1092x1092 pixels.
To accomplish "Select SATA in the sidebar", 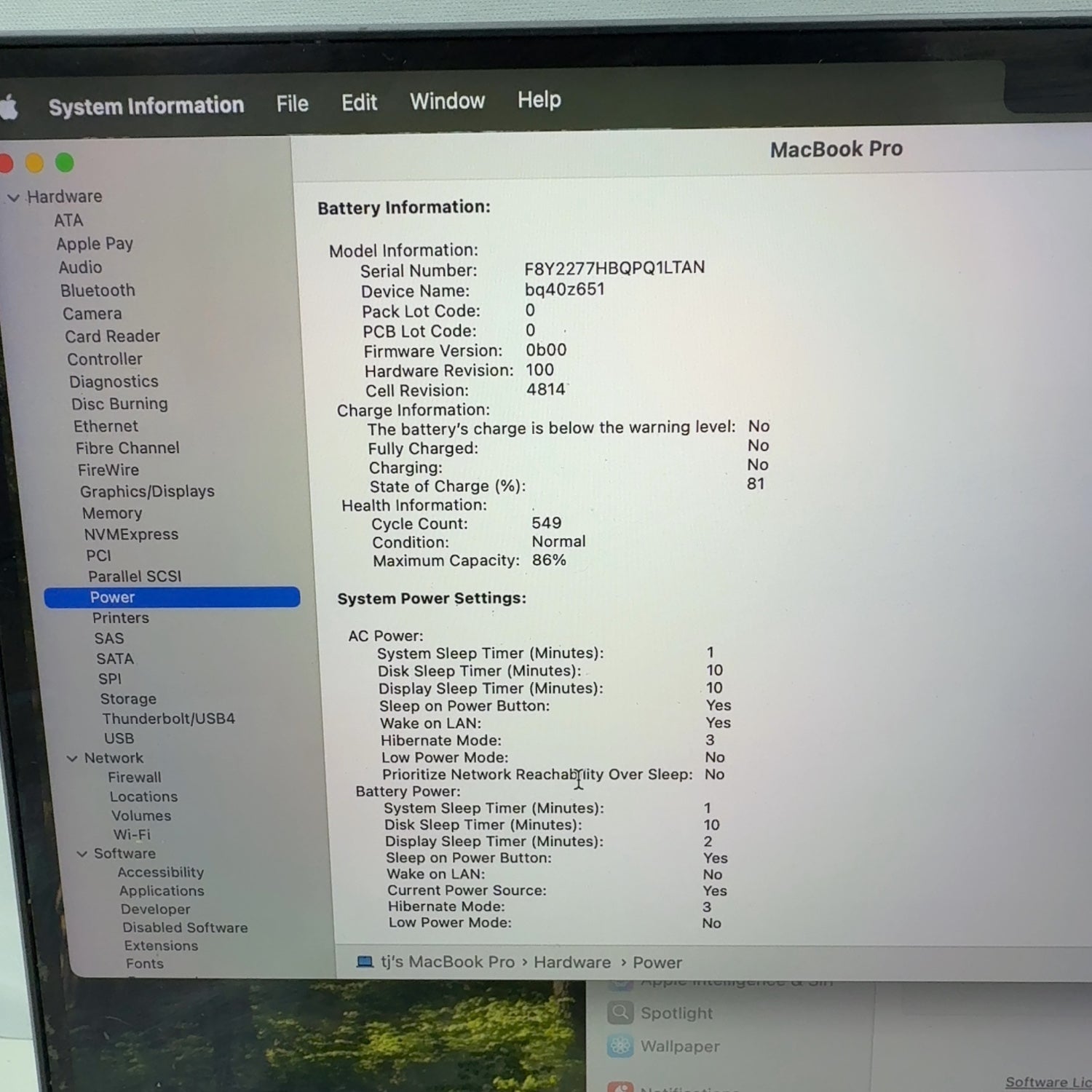I will point(115,658).
